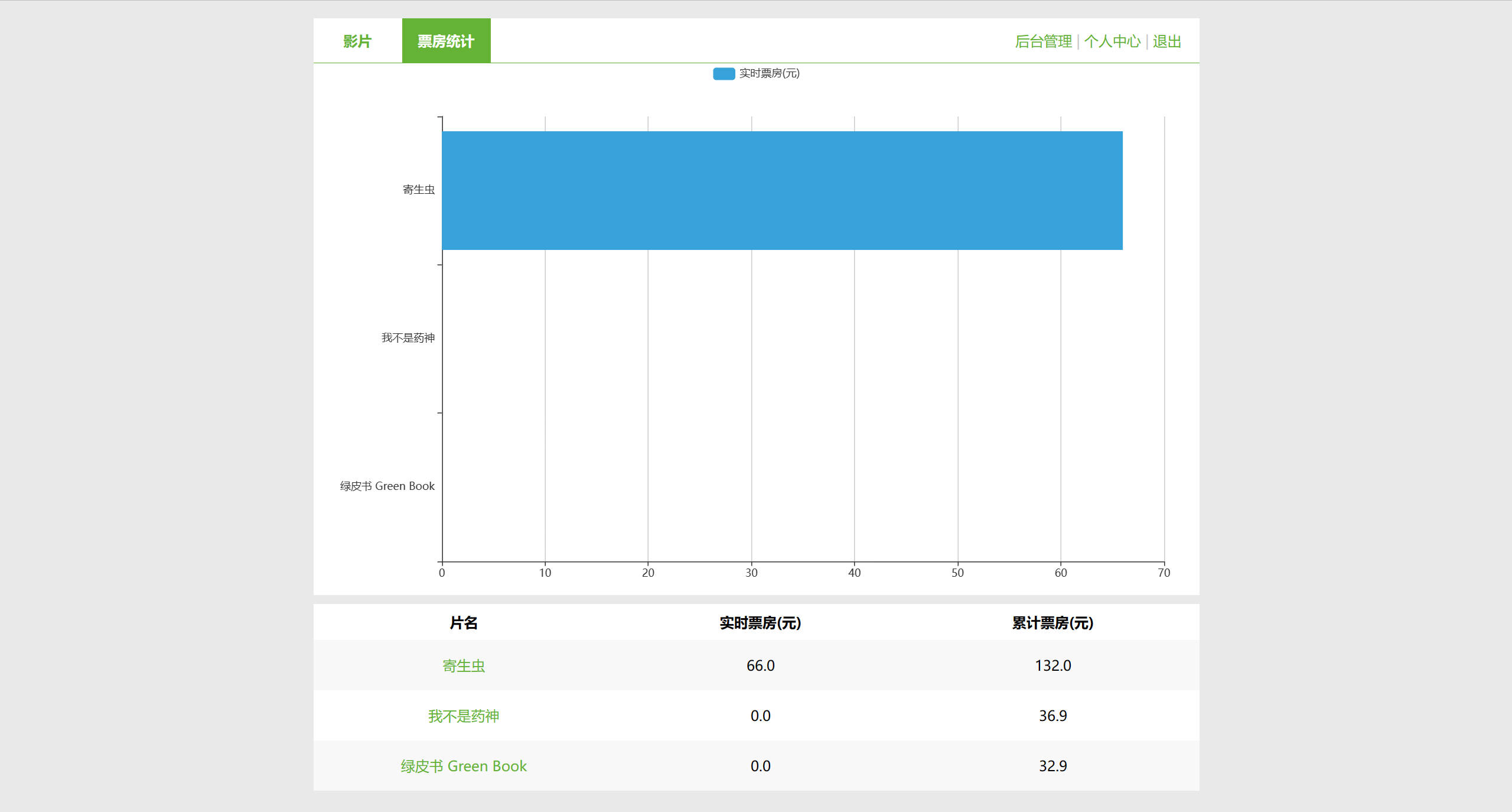Click the blue 寄生虫 bar in chart
Screen dimensions: 1512x812
tap(781, 190)
